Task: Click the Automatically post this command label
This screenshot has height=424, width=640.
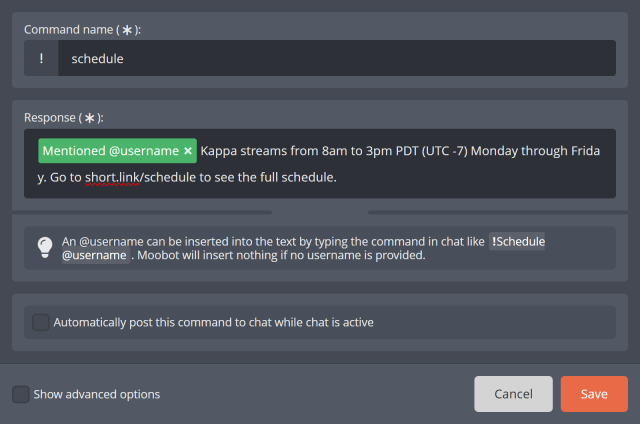Action: [x=213, y=322]
